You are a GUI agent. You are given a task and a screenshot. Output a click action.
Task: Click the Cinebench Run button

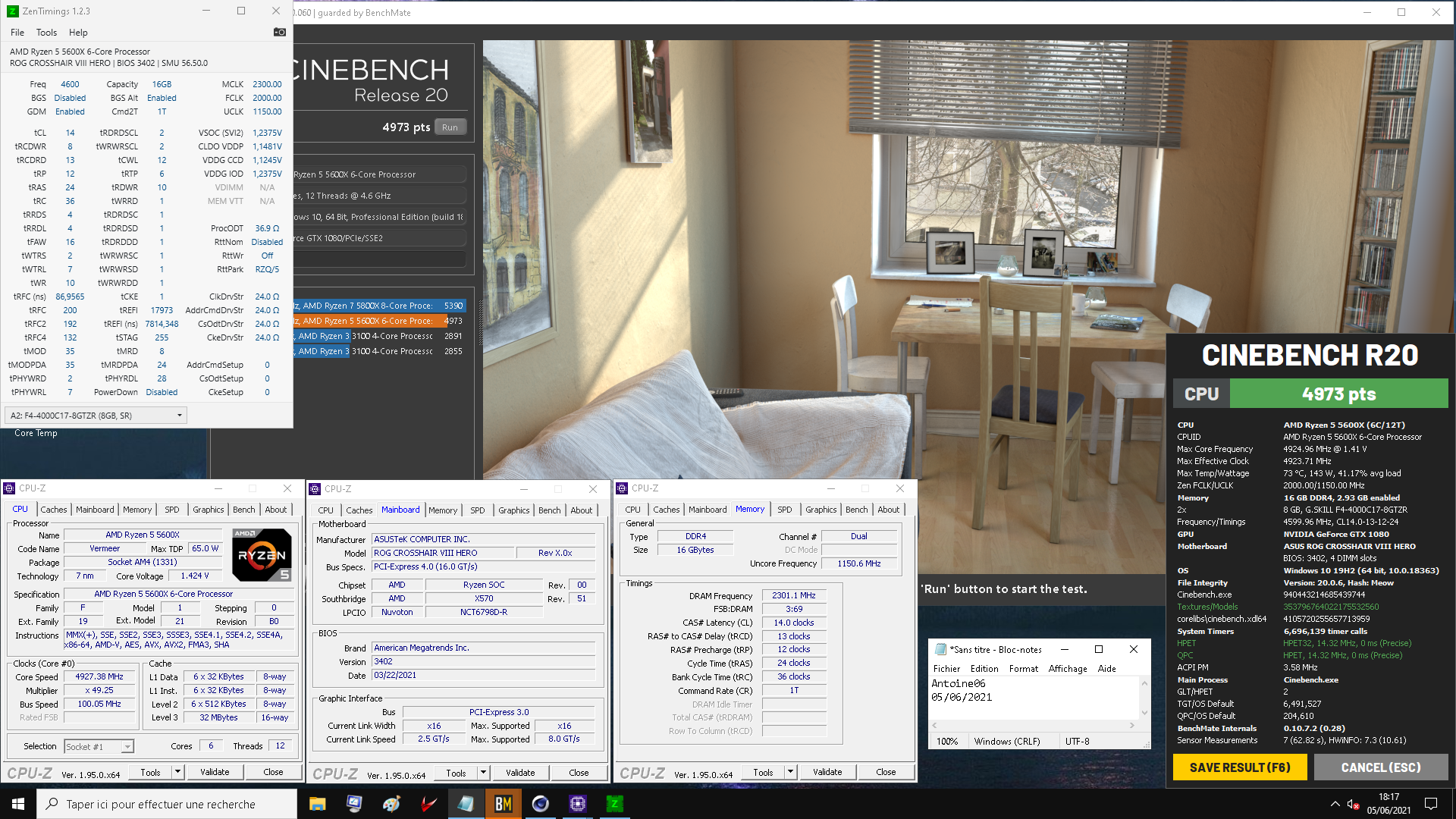coord(450,127)
